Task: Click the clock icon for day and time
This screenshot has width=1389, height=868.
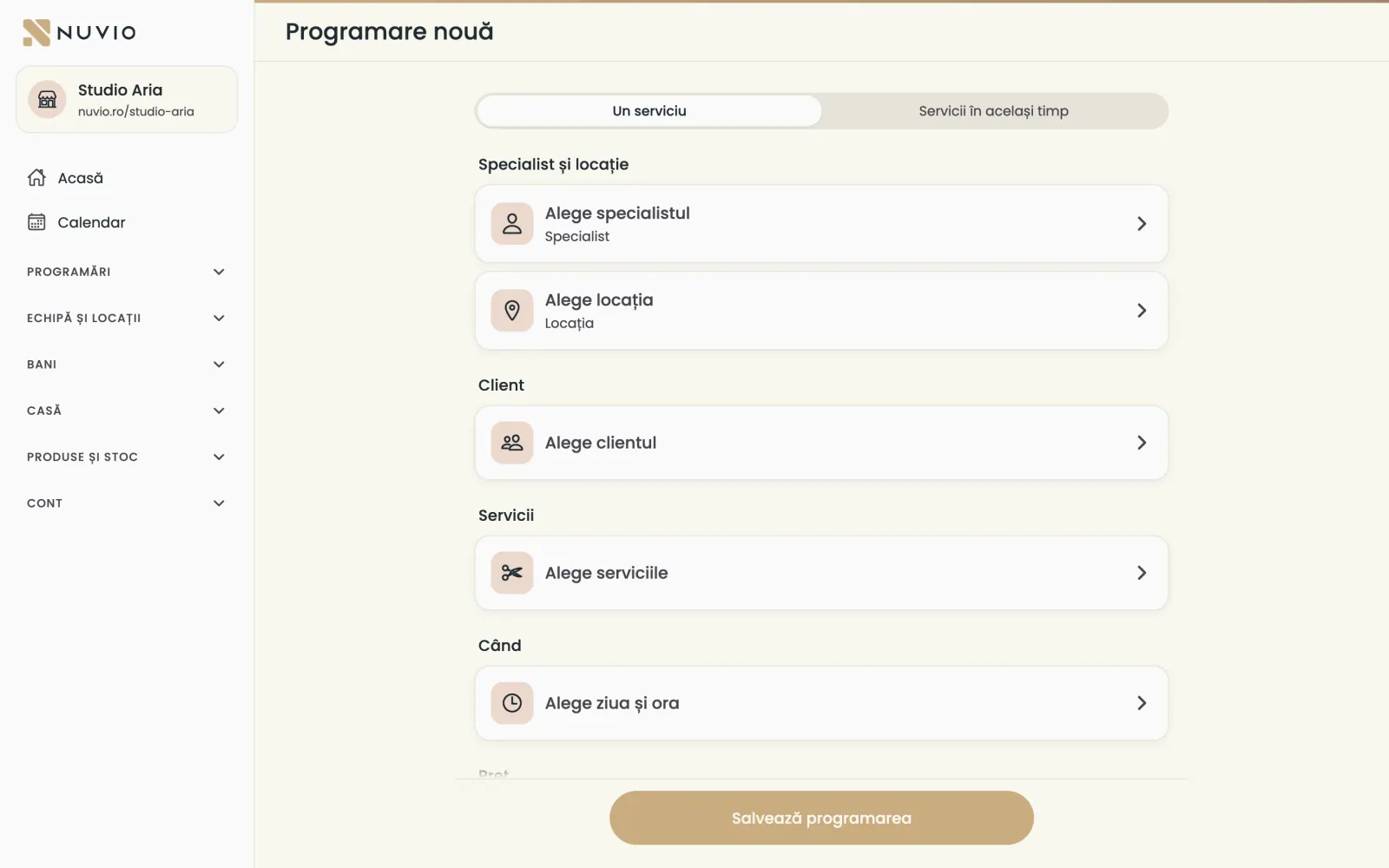Action: (x=512, y=703)
